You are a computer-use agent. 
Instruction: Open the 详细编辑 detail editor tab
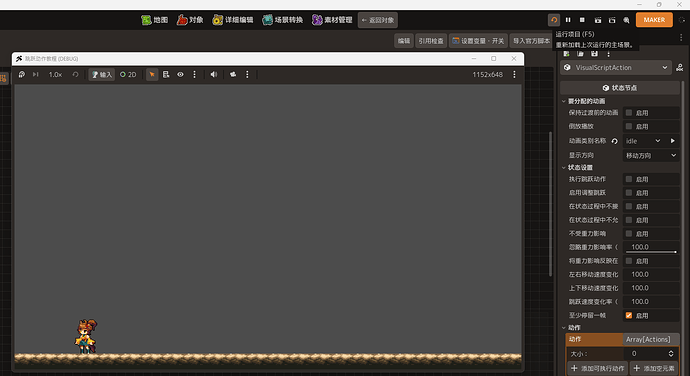click(232, 20)
